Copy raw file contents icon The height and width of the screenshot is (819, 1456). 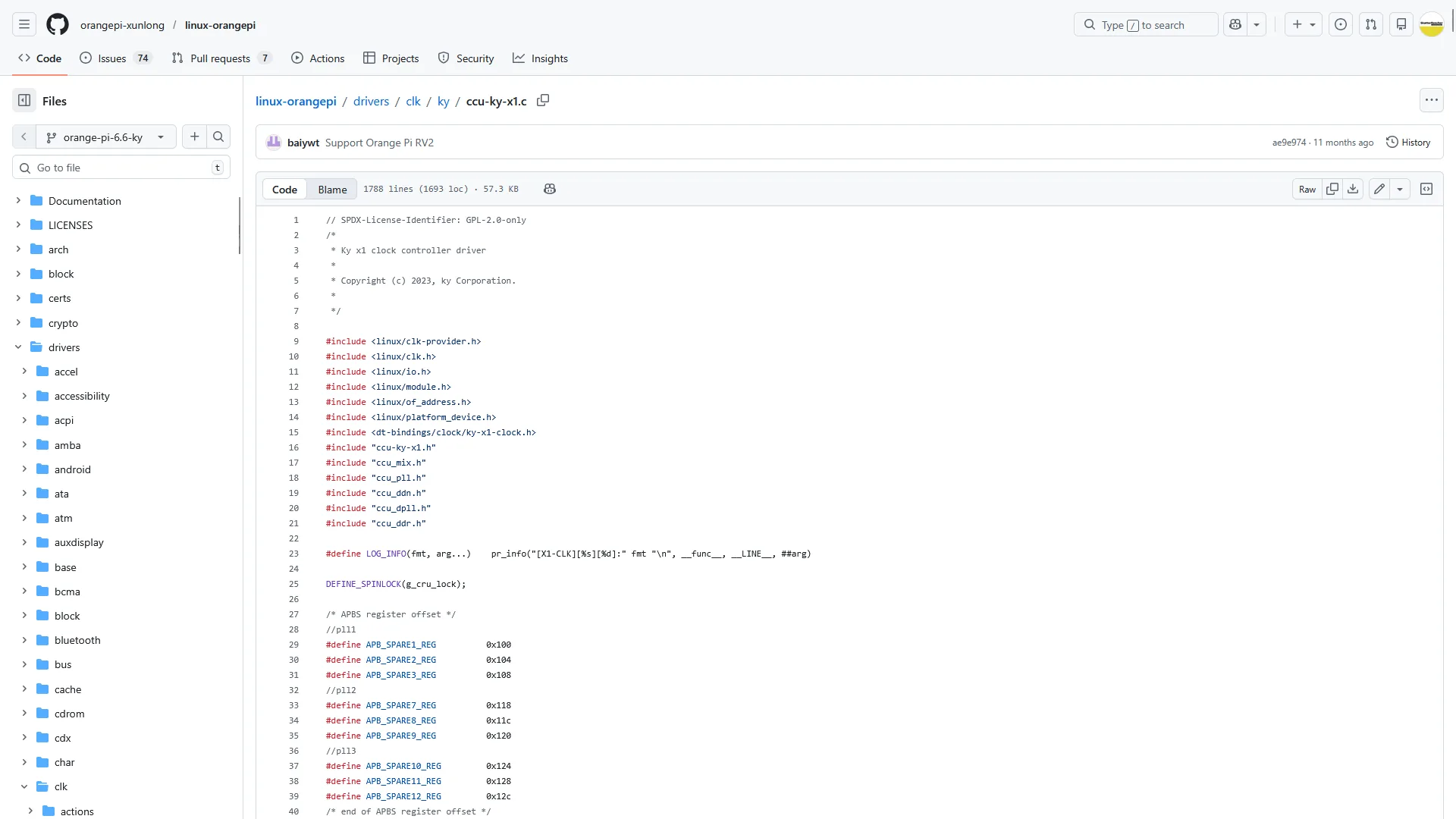tap(1332, 189)
